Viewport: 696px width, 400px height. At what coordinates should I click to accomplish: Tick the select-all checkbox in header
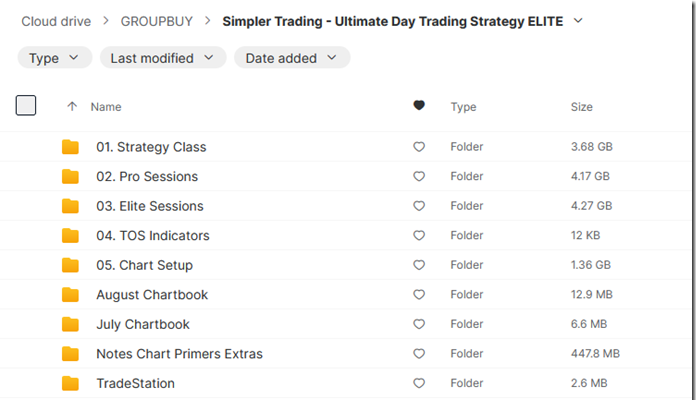(26, 106)
